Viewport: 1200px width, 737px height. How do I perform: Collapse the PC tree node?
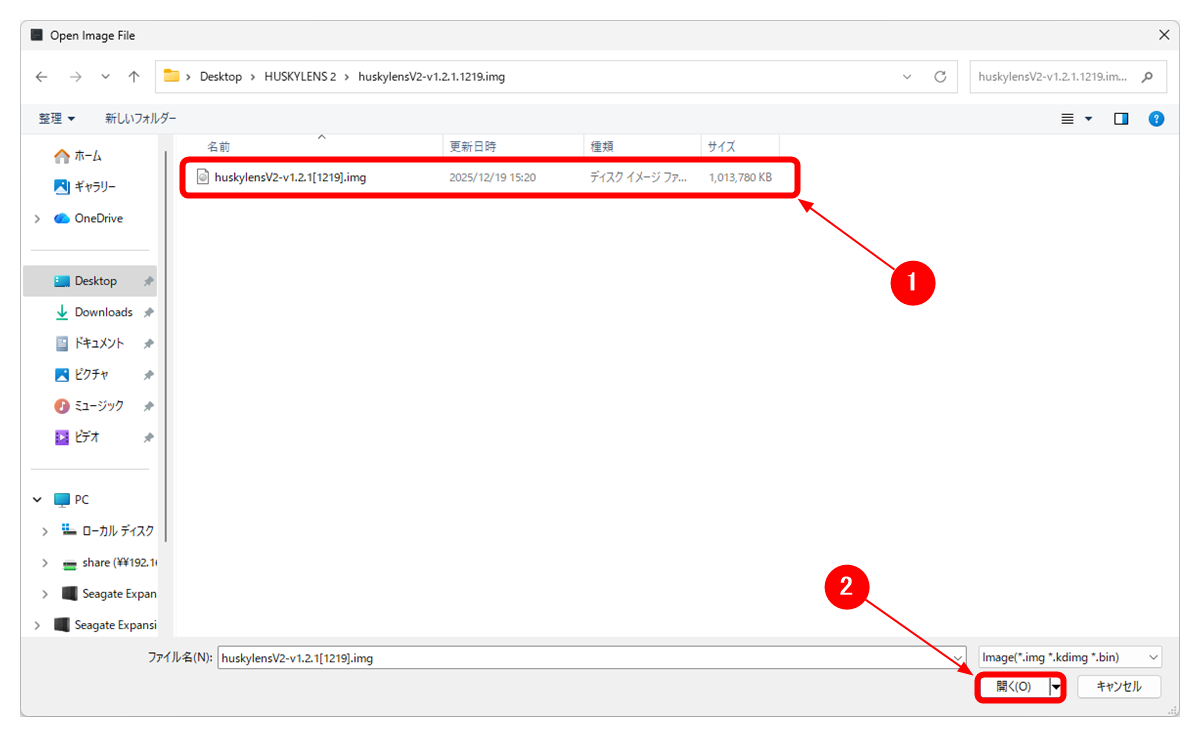pos(38,500)
